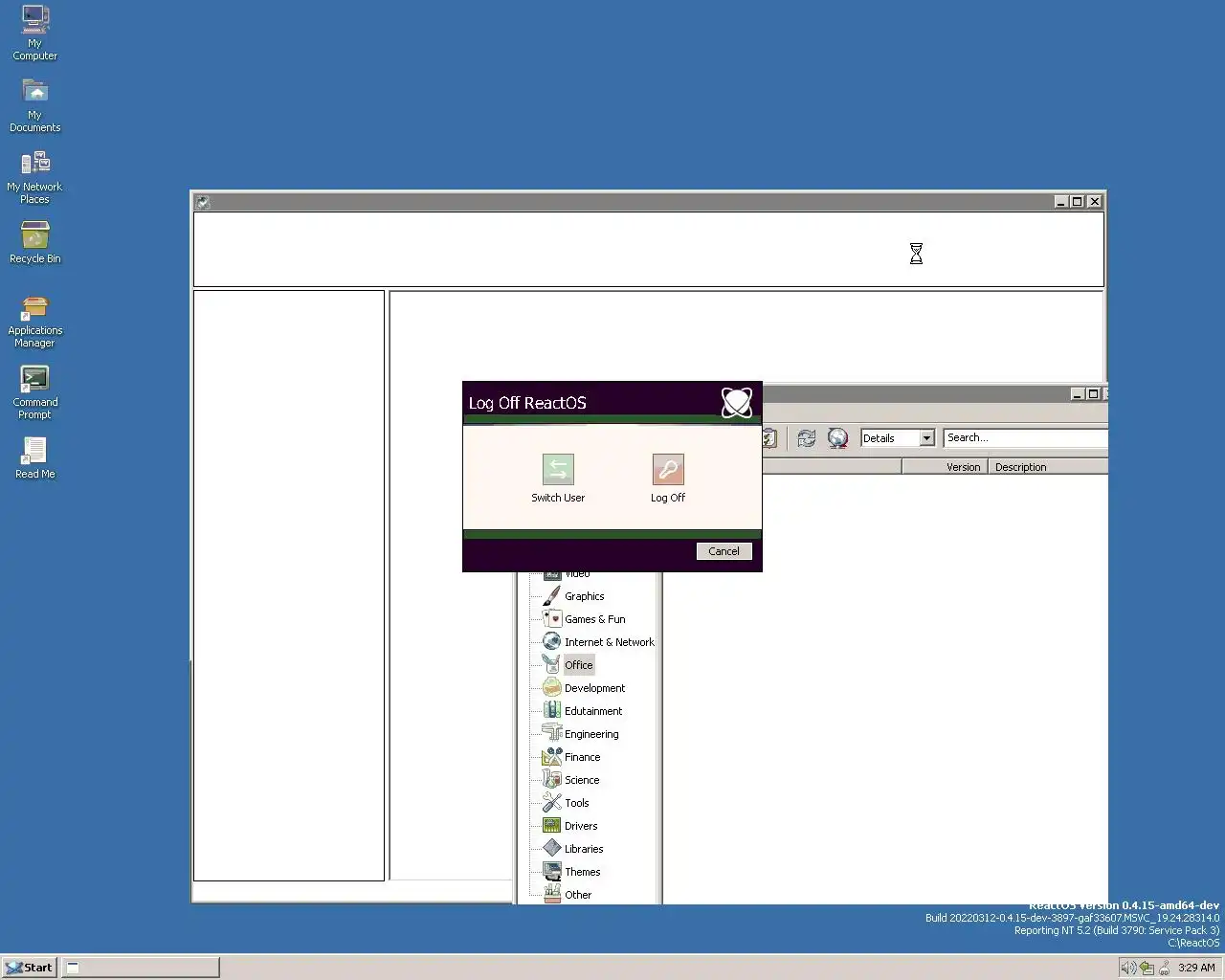Image resolution: width=1225 pixels, height=980 pixels.
Task: Click the Libraries diamond icon
Action: point(551,849)
